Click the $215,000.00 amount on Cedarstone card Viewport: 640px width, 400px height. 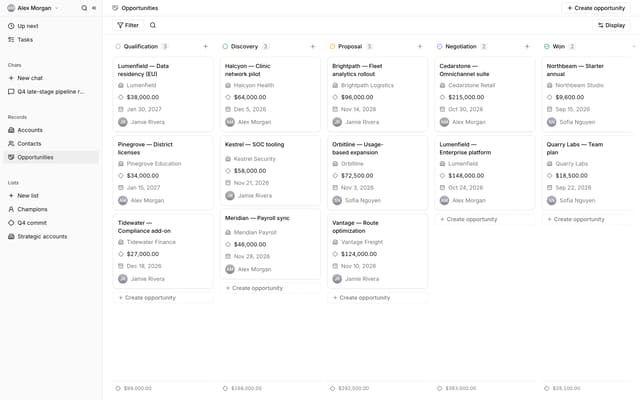(466, 97)
